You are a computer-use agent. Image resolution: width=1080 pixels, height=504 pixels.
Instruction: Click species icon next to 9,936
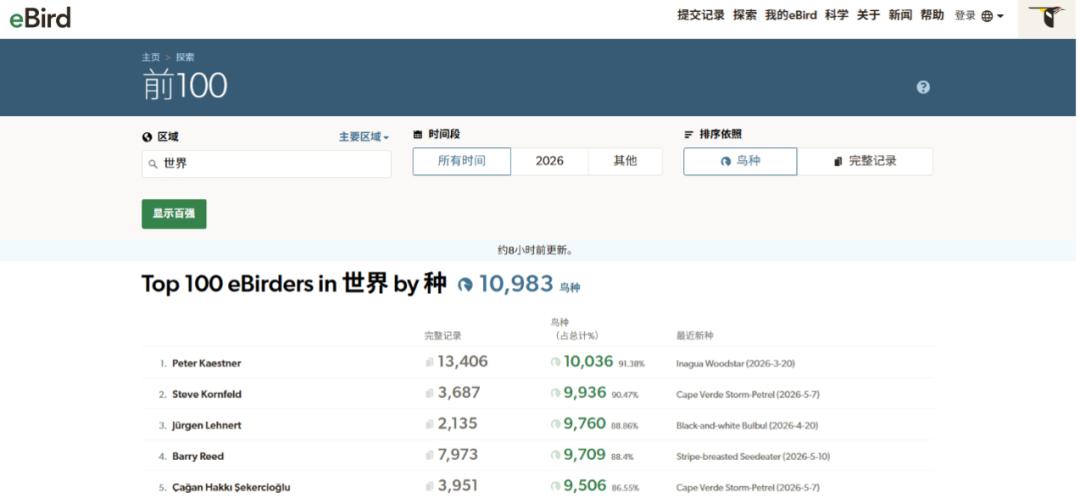click(x=555, y=393)
